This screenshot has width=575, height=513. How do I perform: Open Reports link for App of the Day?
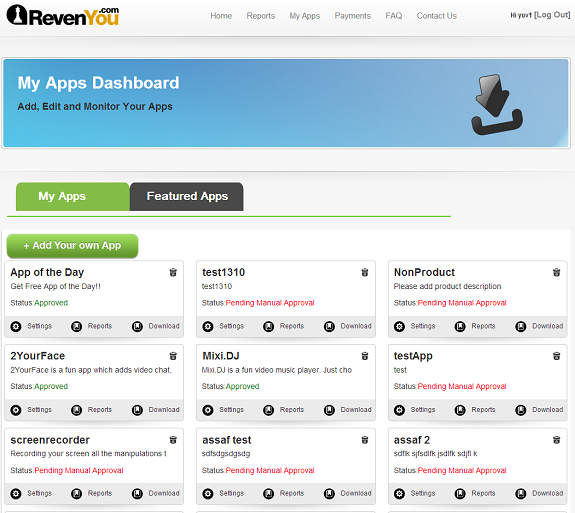click(x=100, y=326)
